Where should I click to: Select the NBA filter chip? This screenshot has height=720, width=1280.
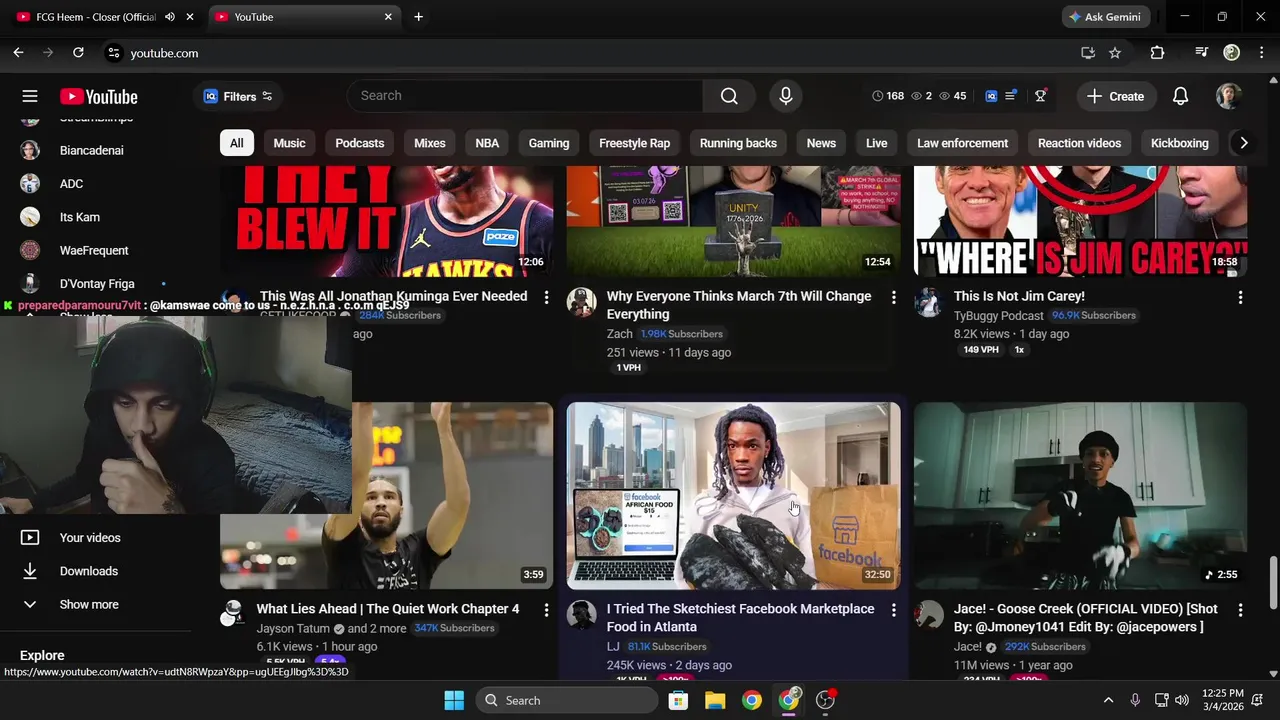click(x=487, y=143)
